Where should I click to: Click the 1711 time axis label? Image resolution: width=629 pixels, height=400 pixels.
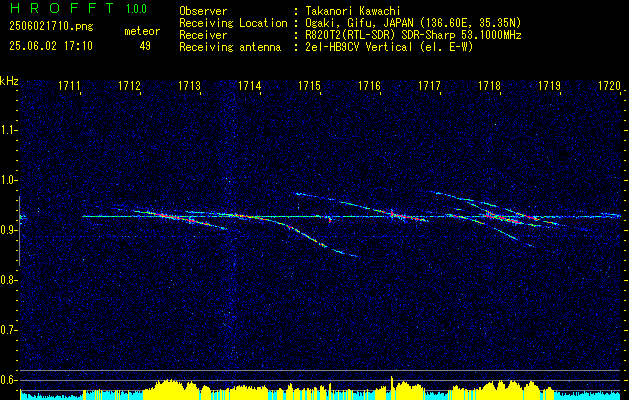(x=70, y=86)
